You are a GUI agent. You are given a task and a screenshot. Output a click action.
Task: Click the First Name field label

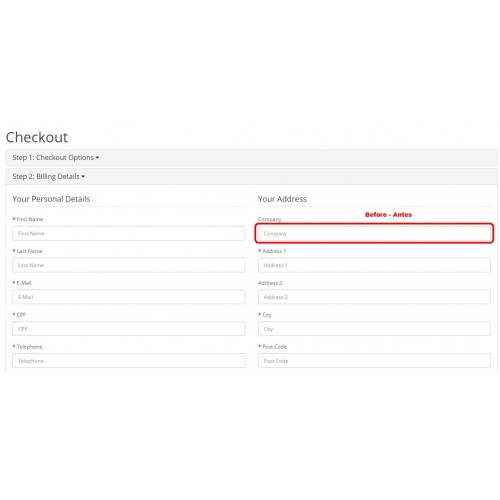[30, 219]
